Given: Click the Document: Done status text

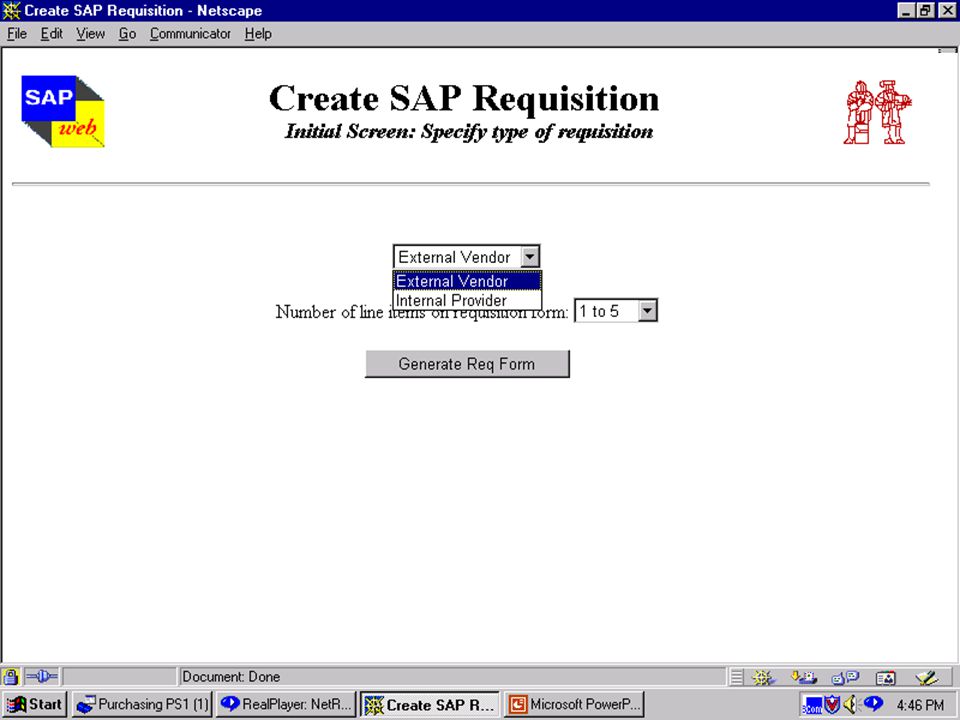Looking at the screenshot, I should coord(231,677).
